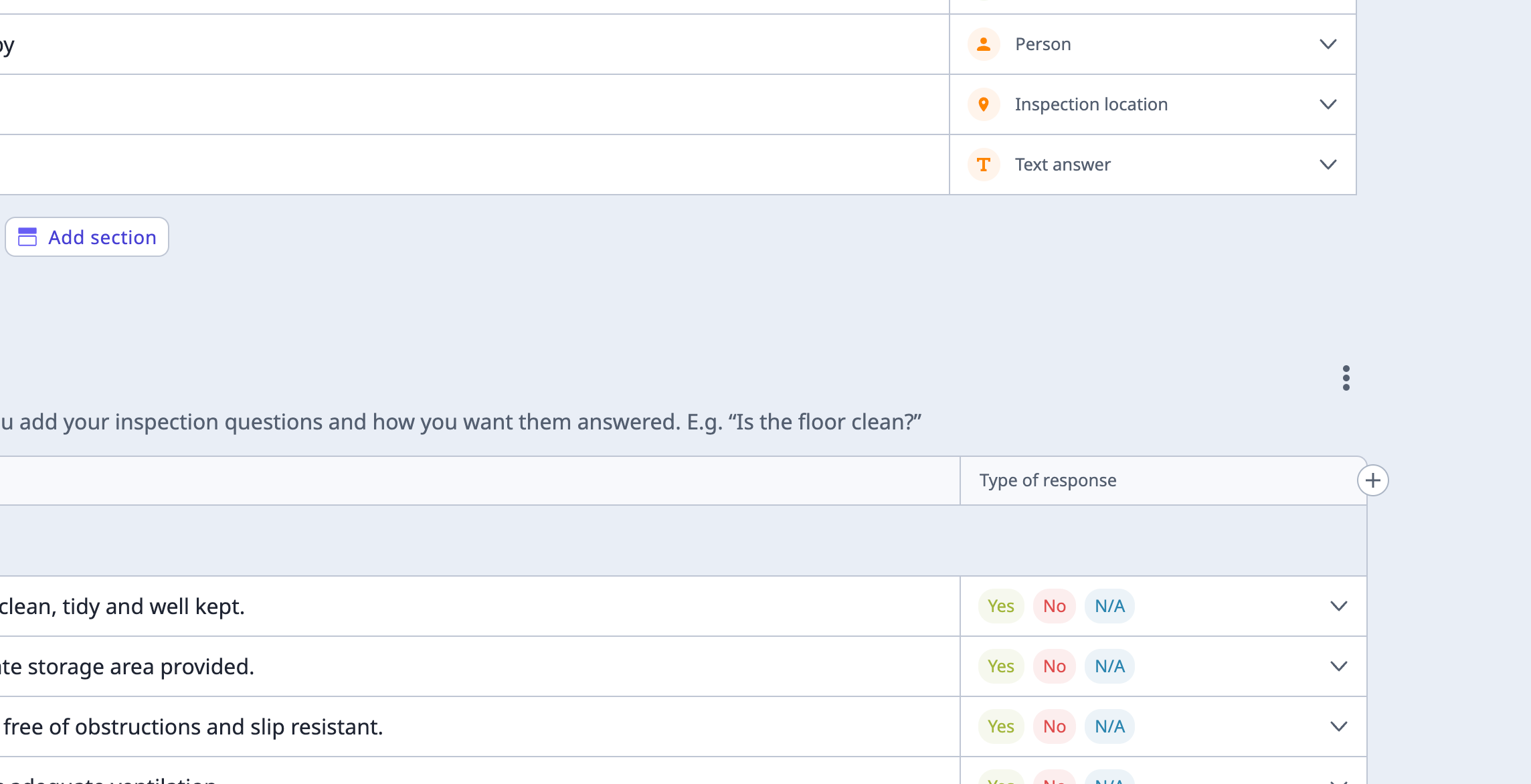The height and width of the screenshot is (784, 1531).
Task: Expand response options for the obstructions question
Action: coord(1339,726)
